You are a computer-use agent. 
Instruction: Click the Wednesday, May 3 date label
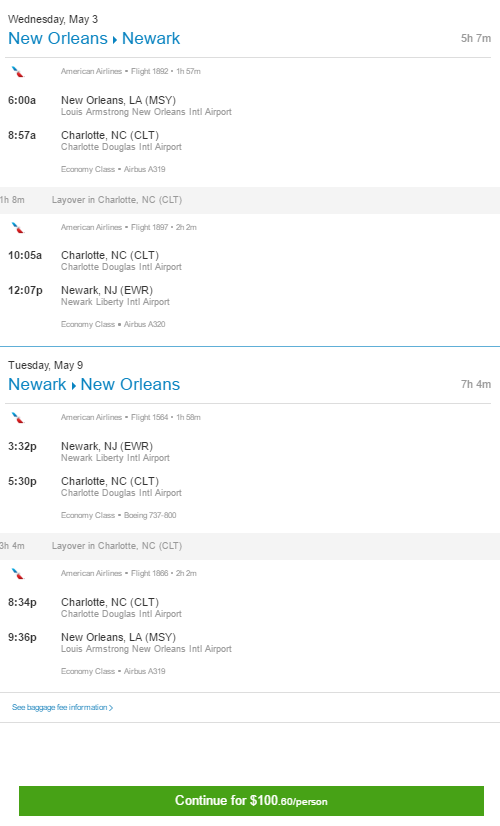click(53, 19)
